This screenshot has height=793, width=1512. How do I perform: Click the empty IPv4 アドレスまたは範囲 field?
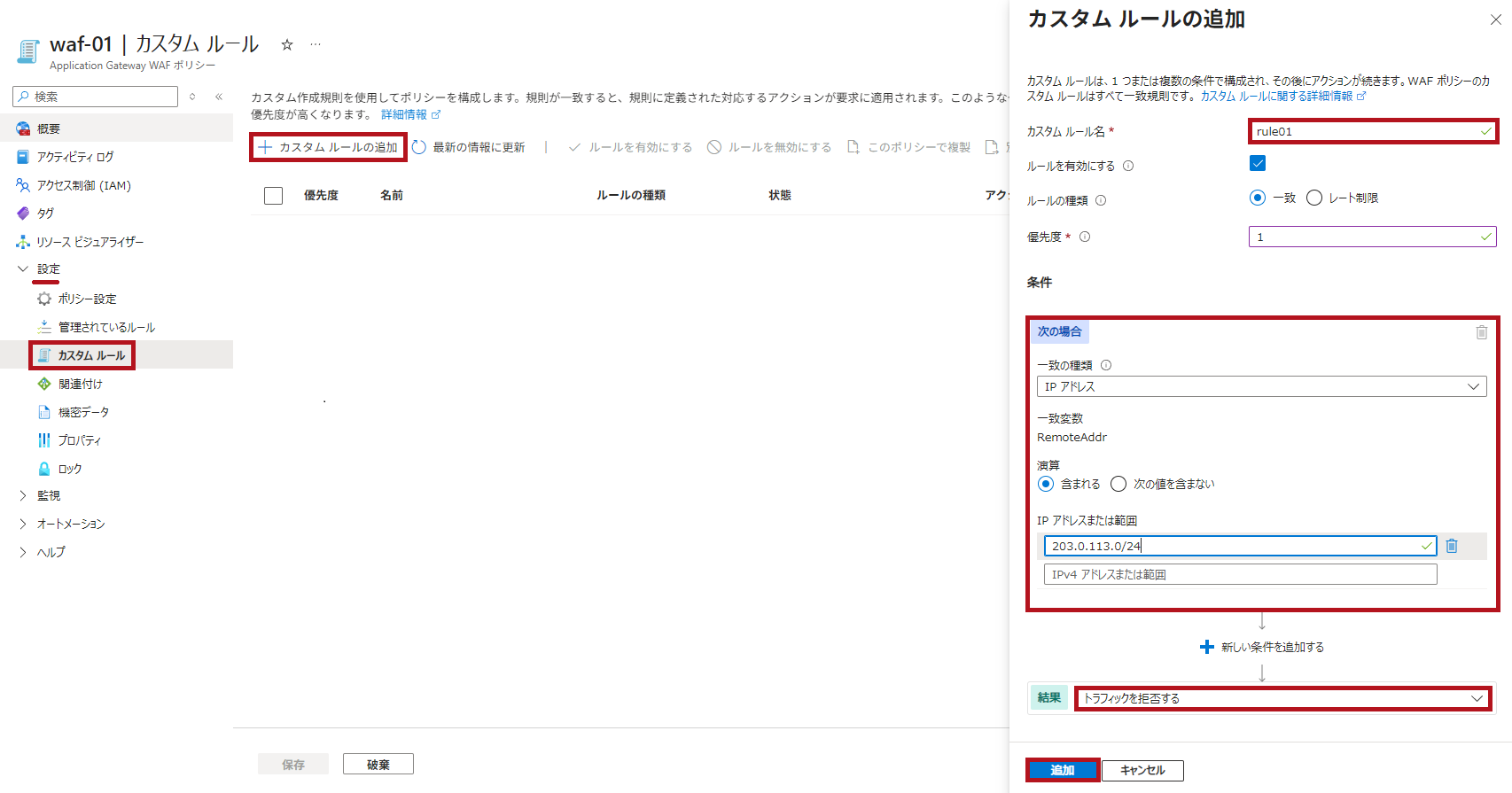click(1239, 574)
